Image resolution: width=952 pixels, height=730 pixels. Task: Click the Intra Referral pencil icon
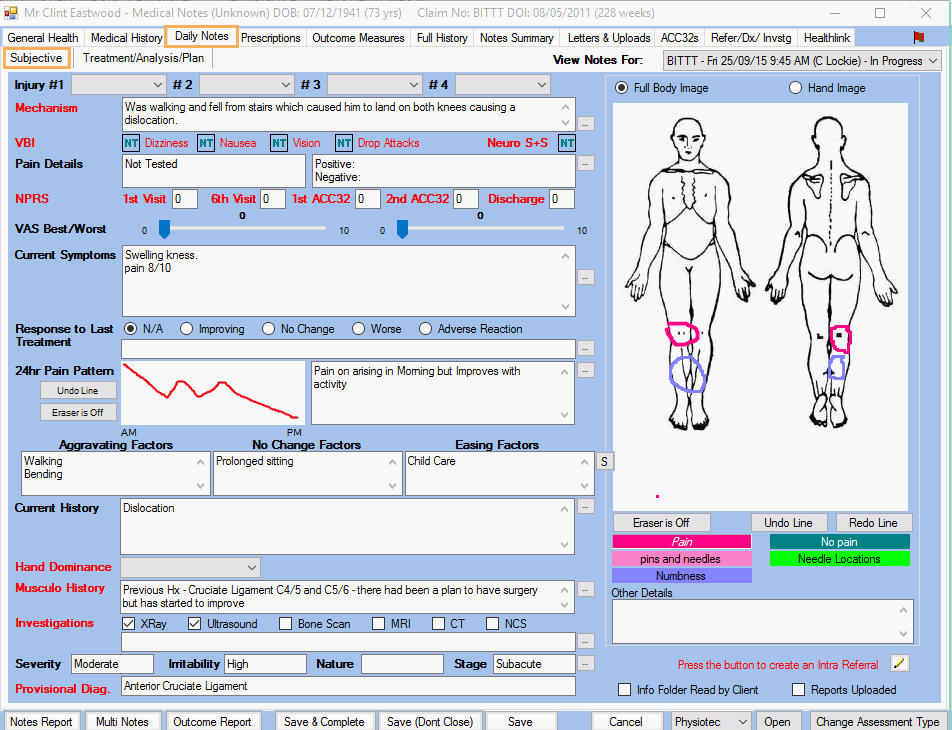pos(899,663)
